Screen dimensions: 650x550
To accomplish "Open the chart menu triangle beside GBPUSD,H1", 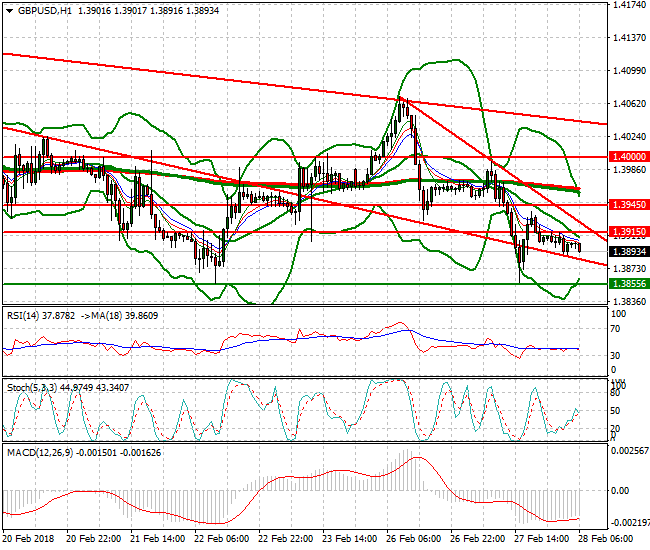I will click(10, 11).
